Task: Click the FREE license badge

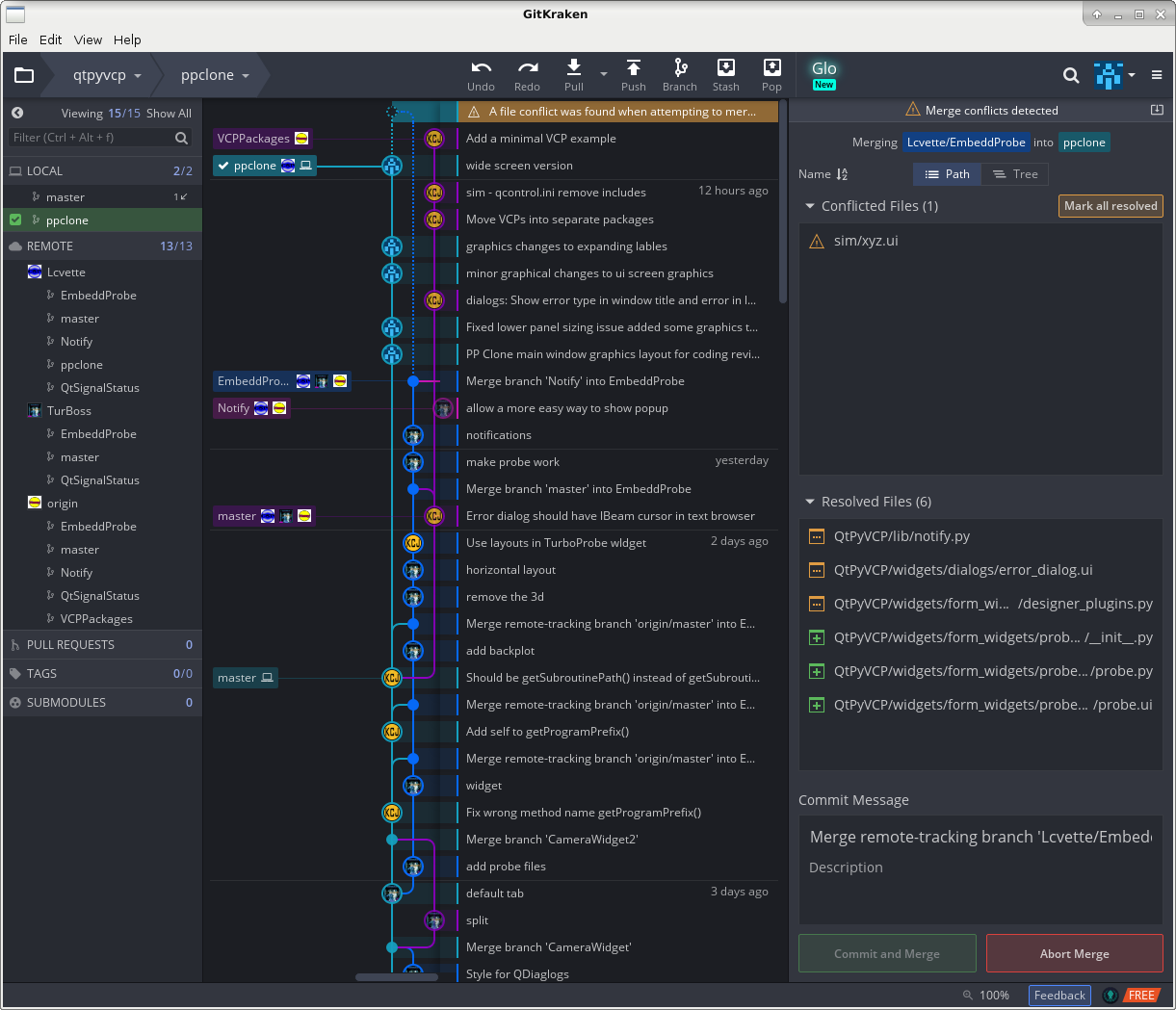Action: (1141, 996)
